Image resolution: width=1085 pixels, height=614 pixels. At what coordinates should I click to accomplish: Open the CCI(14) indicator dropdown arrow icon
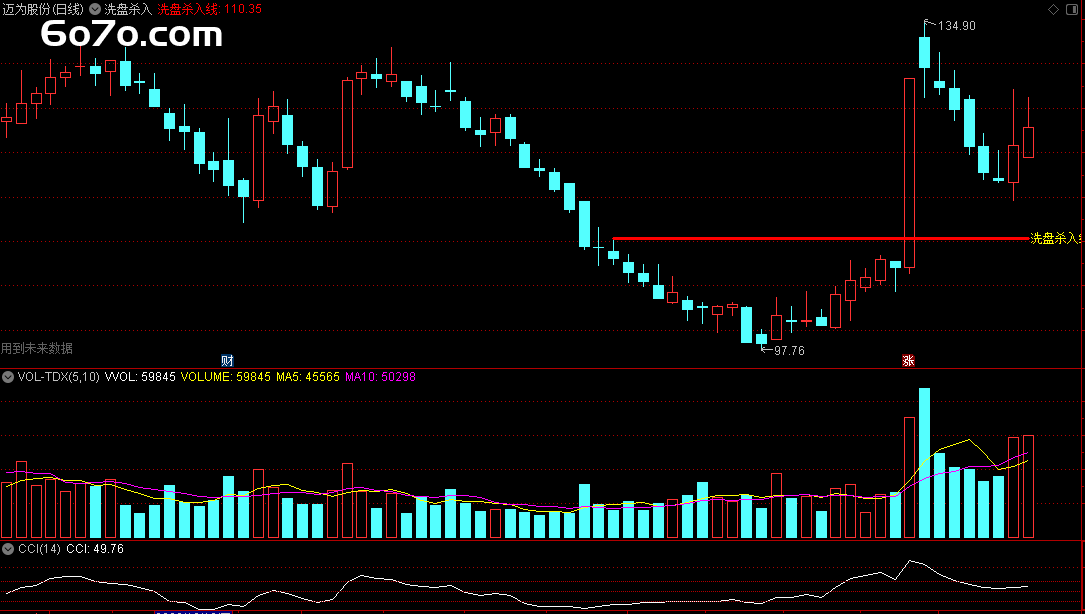[8, 549]
